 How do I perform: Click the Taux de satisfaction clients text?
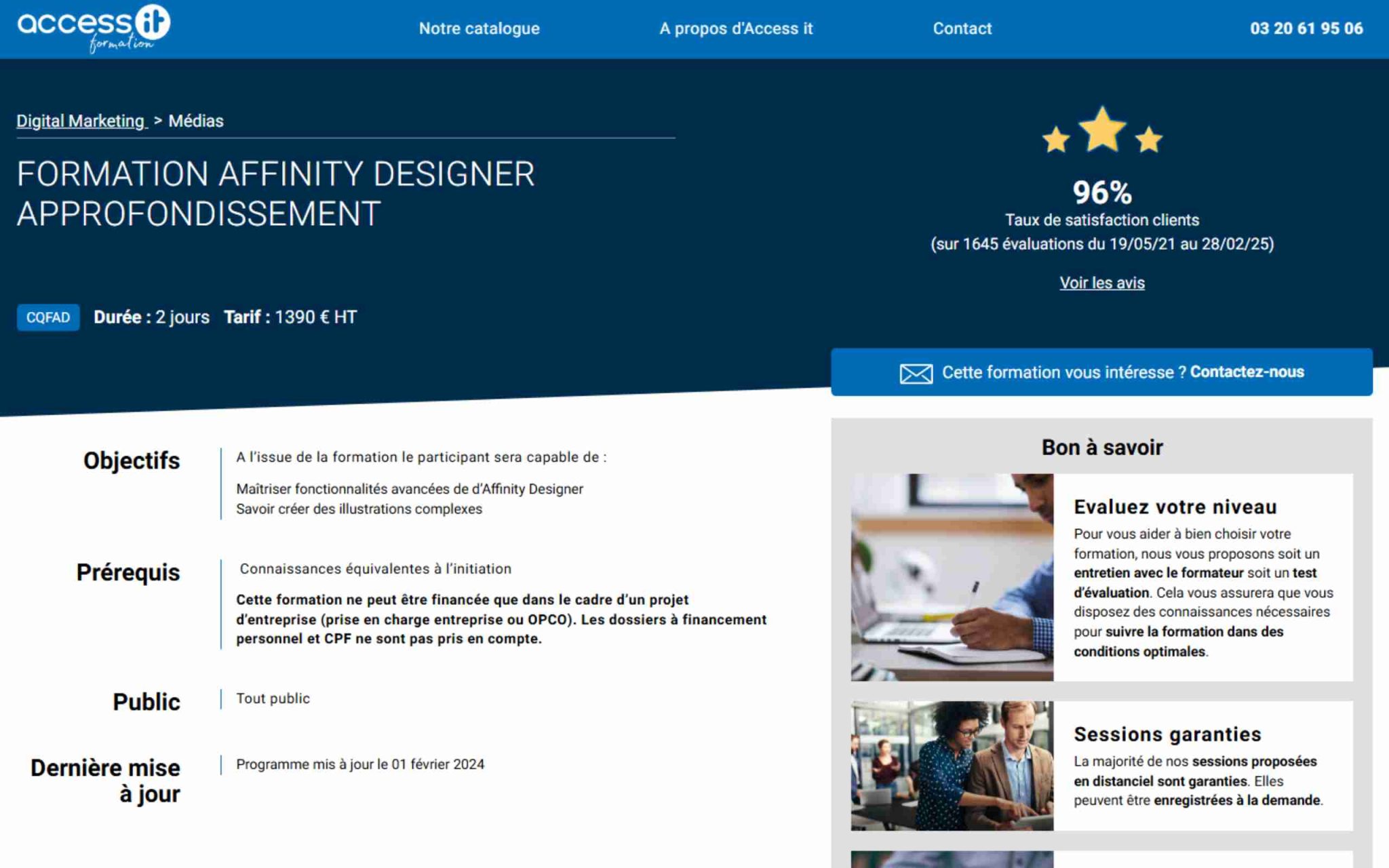pos(1102,220)
